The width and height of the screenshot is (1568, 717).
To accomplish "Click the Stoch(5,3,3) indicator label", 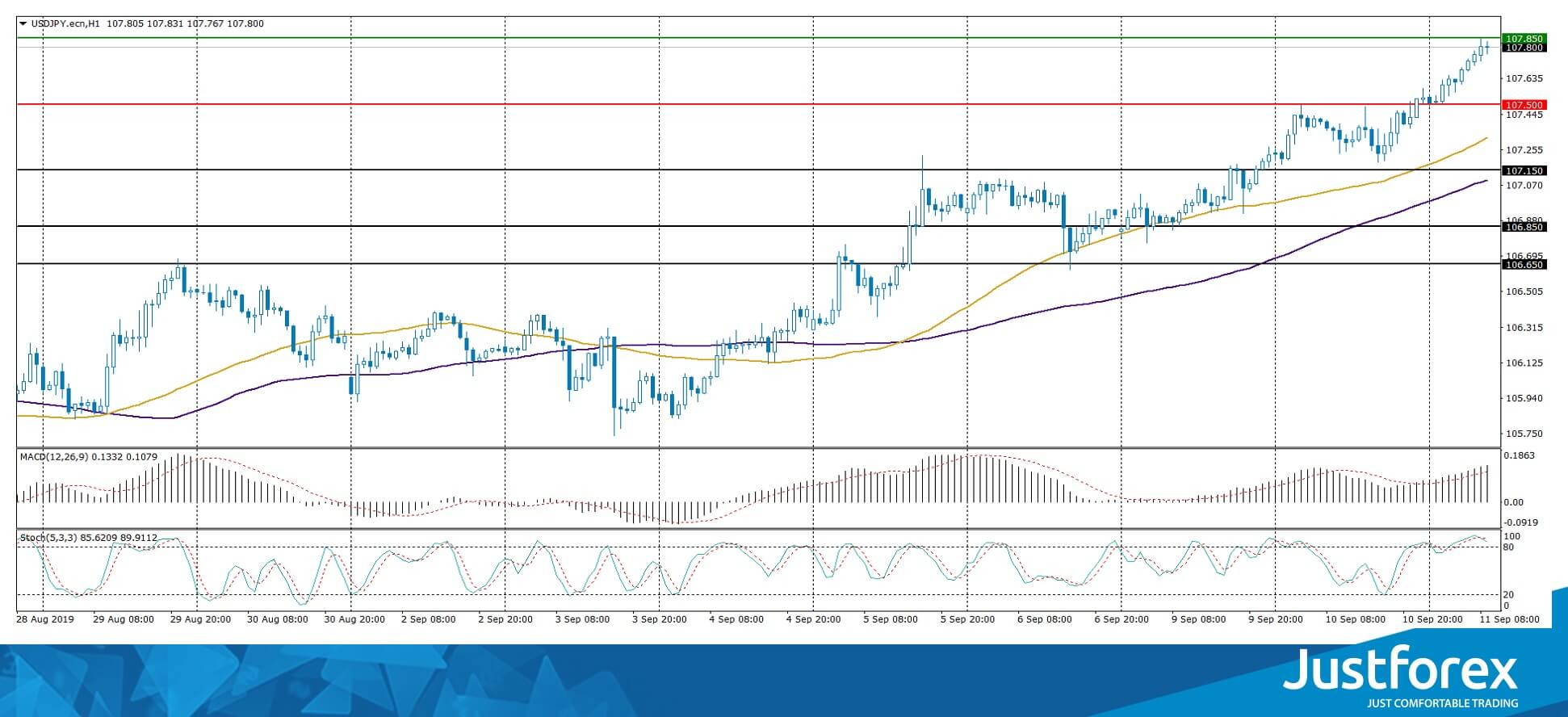I will 47,537.
